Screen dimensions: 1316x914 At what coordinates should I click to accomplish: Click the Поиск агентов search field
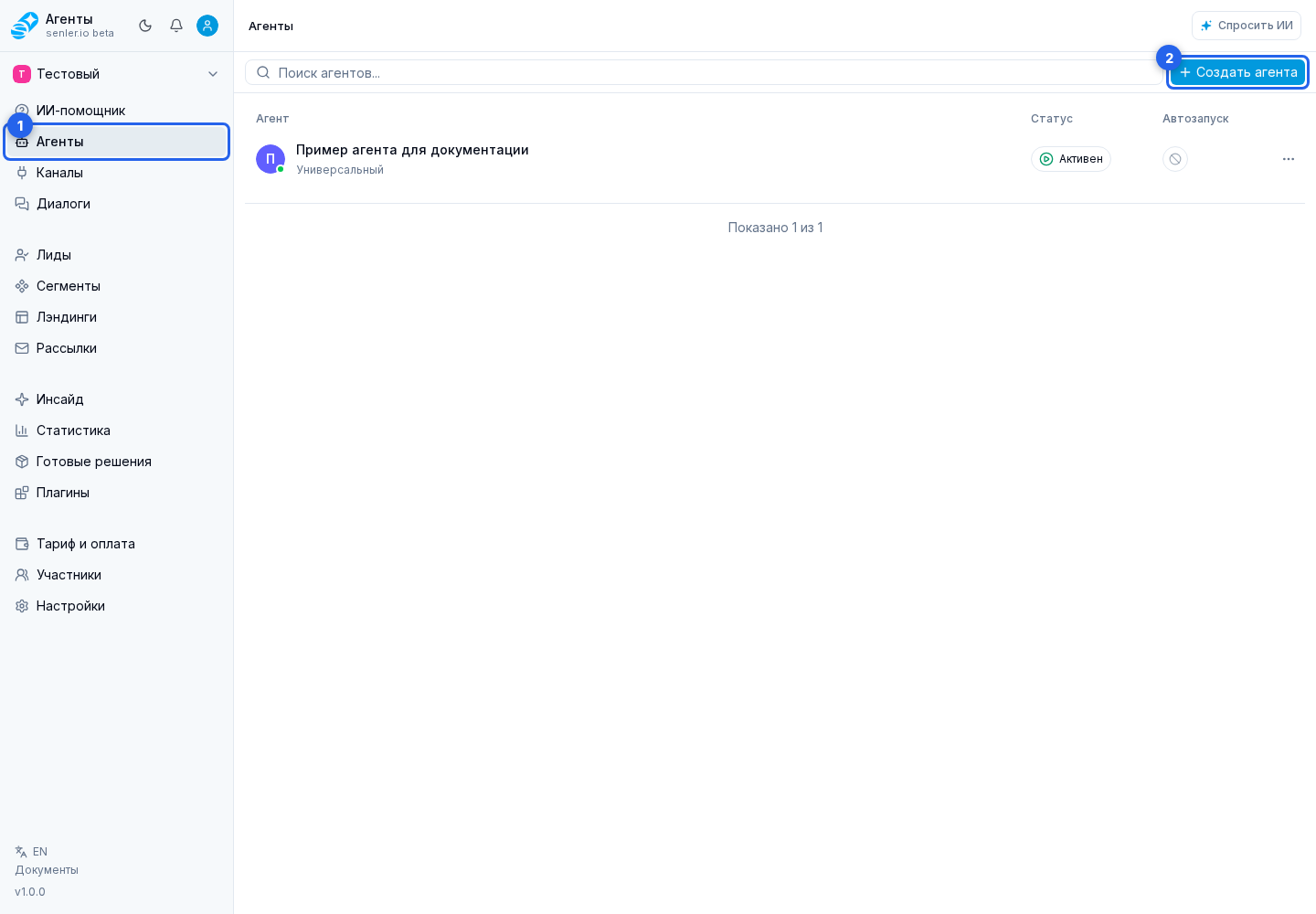click(704, 72)
